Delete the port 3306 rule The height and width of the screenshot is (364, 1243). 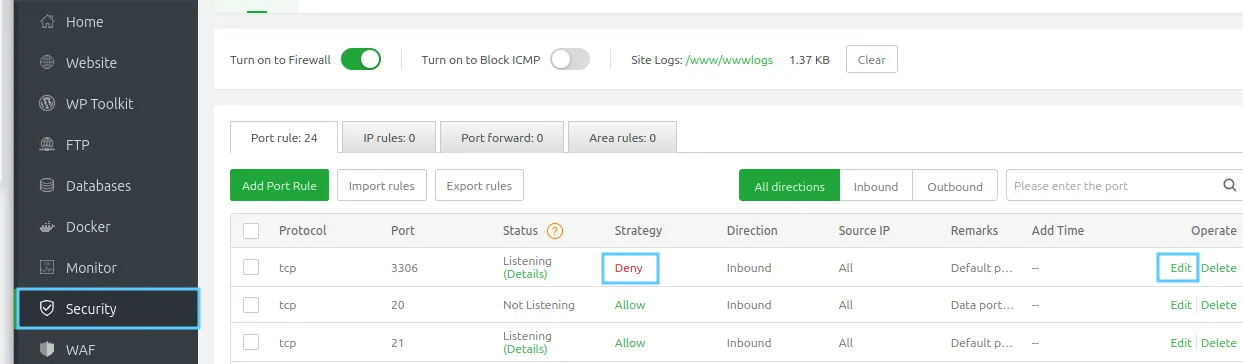[x=1219, y=268]
